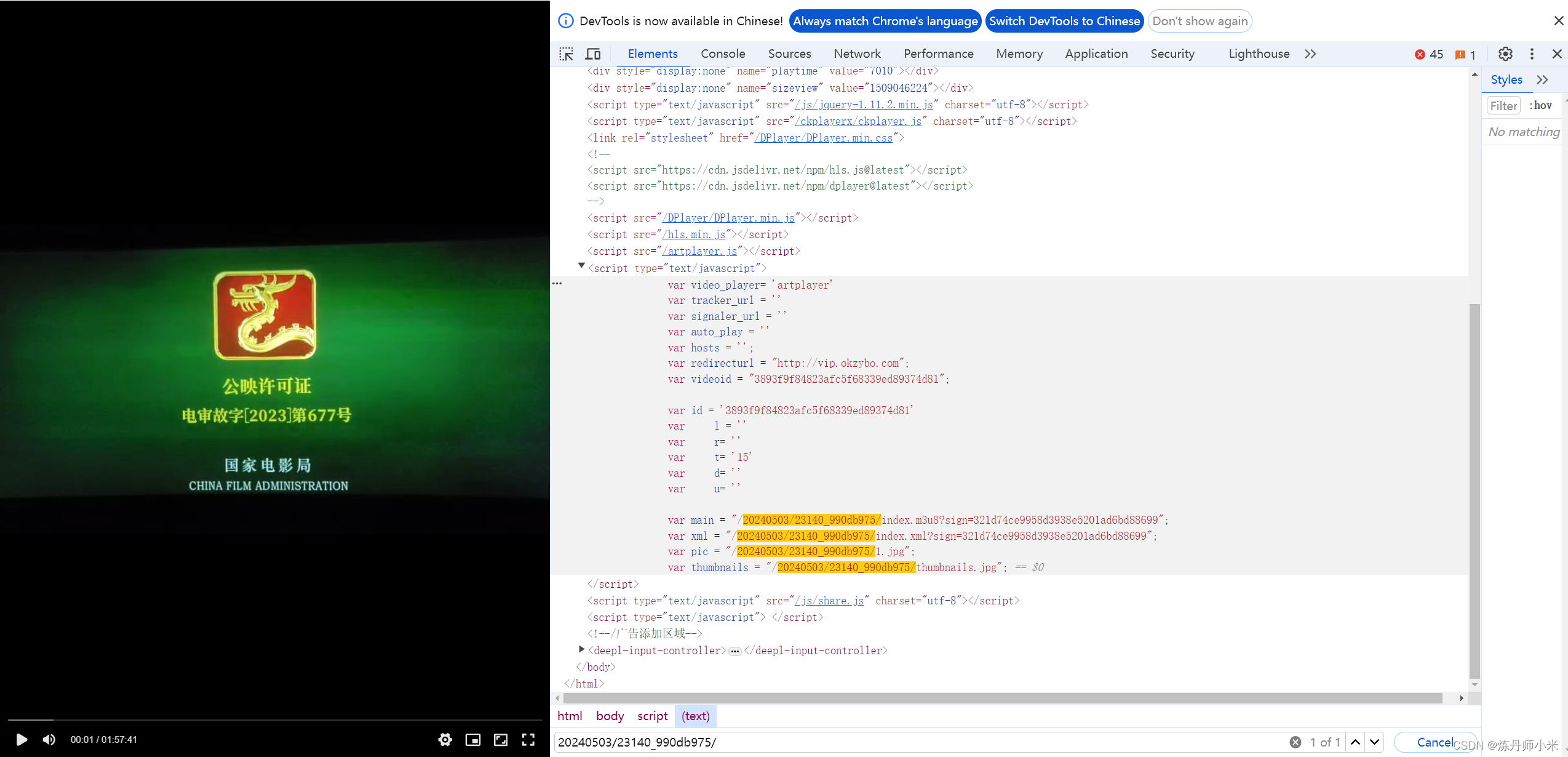The image size is (1568, 757).
Task: Cancel the element search
Action: point(1435,742)
